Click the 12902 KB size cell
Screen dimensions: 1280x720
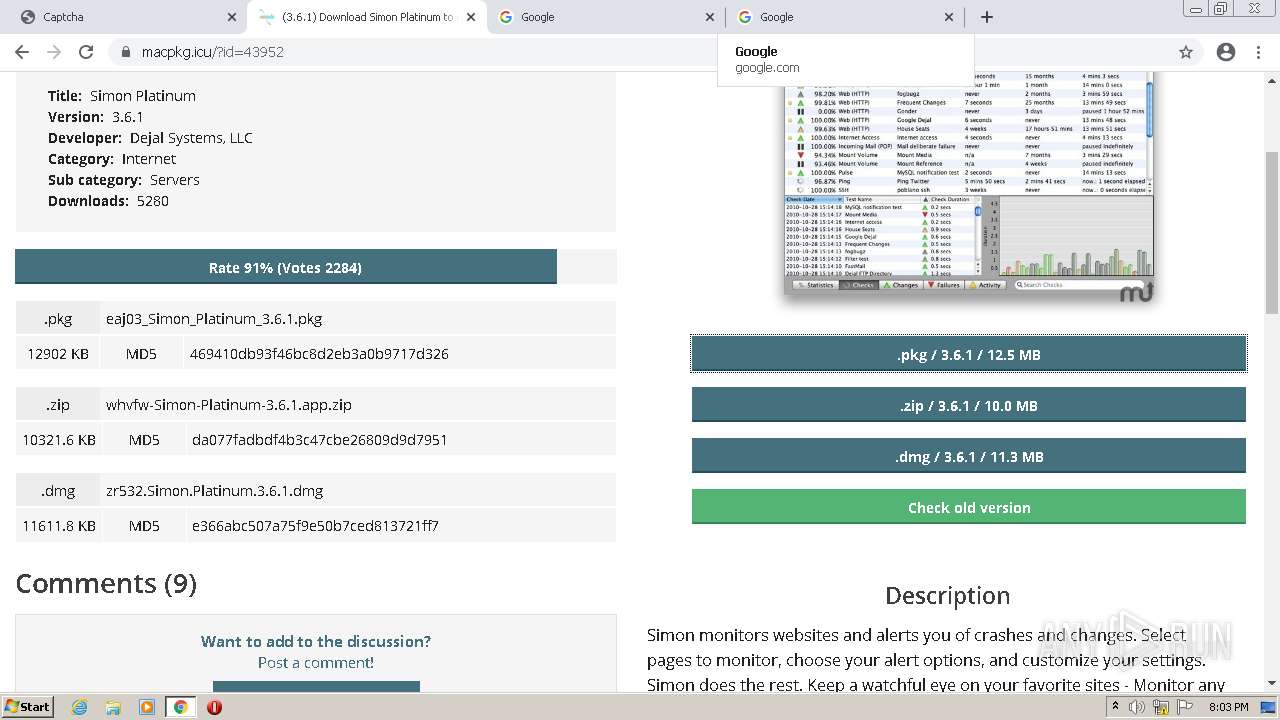58,353
